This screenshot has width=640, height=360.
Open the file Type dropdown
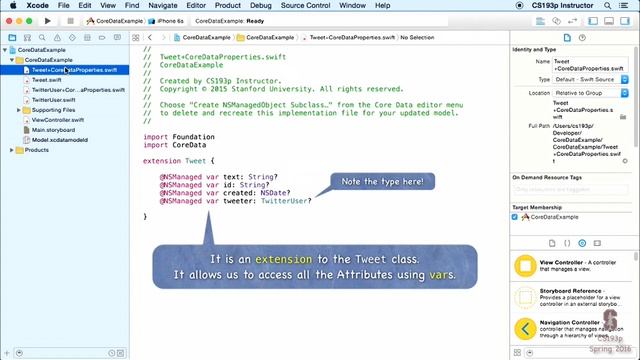pyautogui.click(x=591, y=80)
